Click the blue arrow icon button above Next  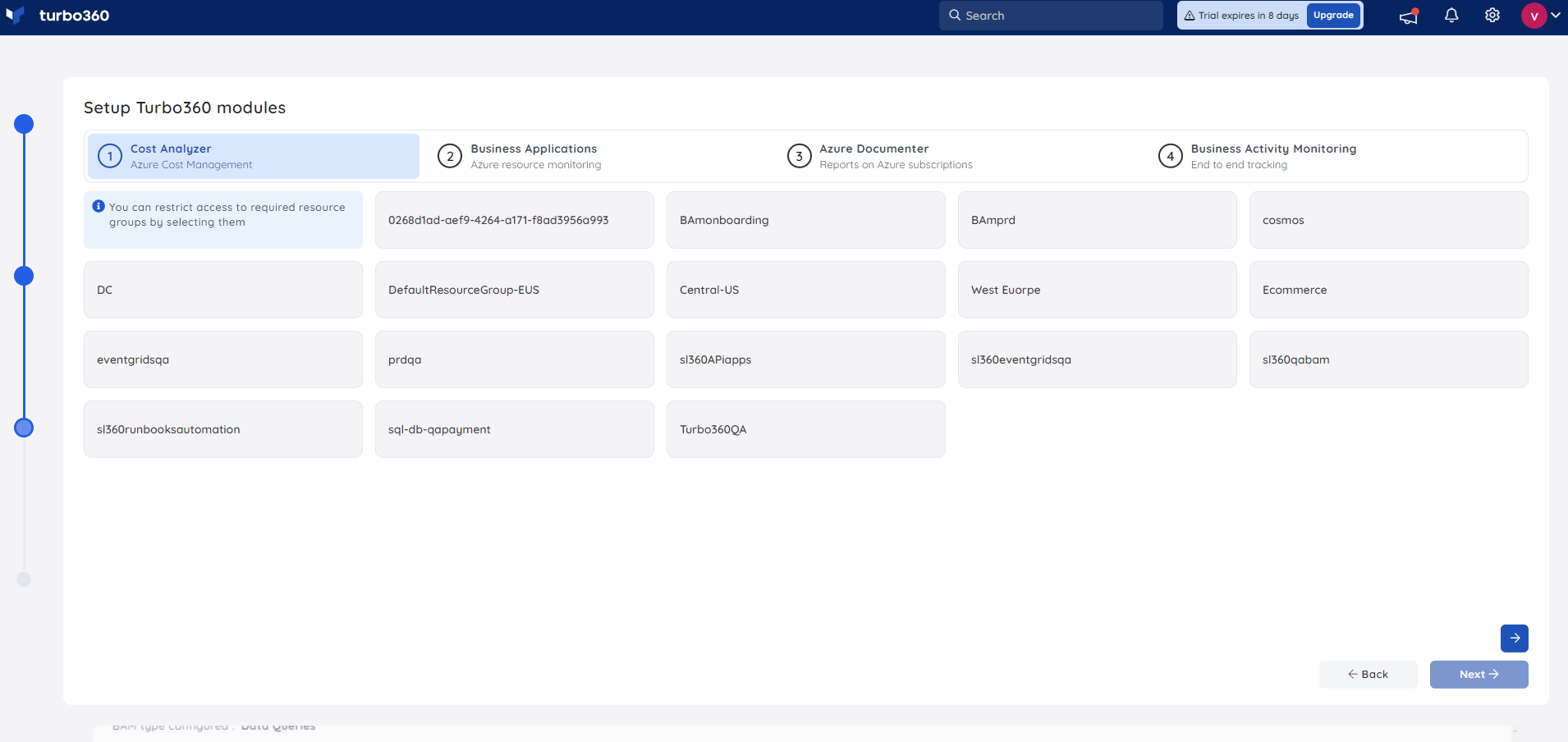coord(1515,638)
